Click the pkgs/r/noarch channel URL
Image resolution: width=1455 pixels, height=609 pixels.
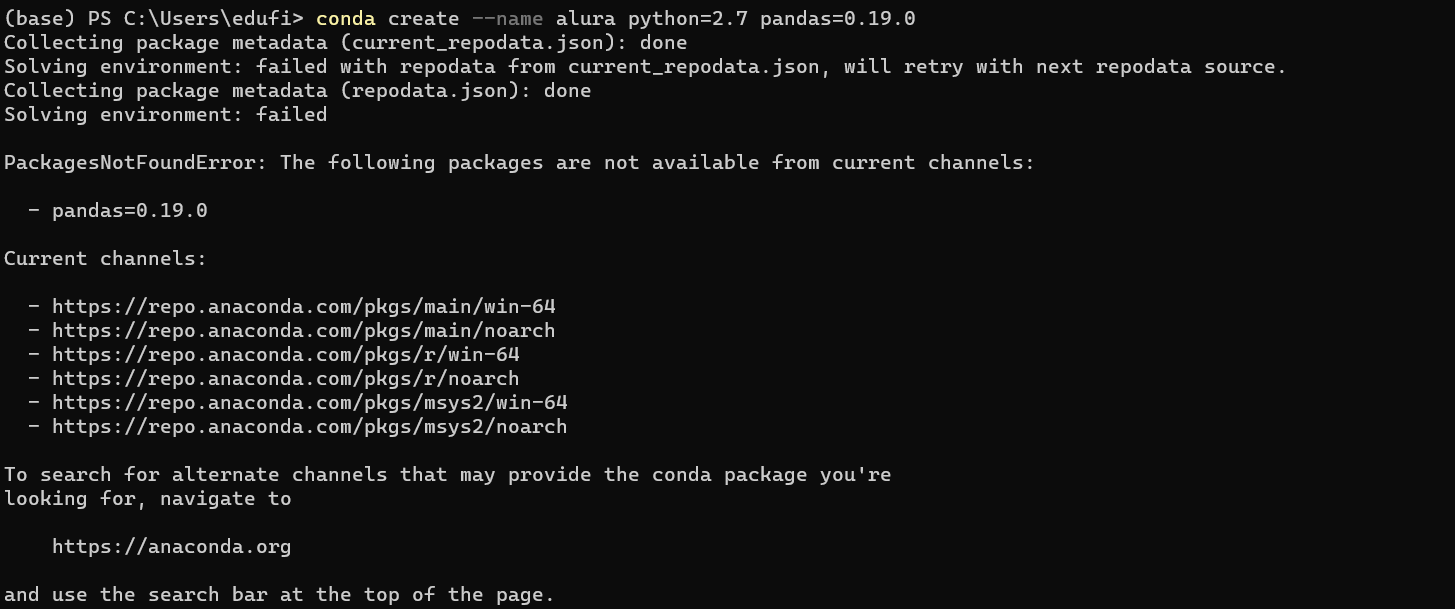click(285, 379)
